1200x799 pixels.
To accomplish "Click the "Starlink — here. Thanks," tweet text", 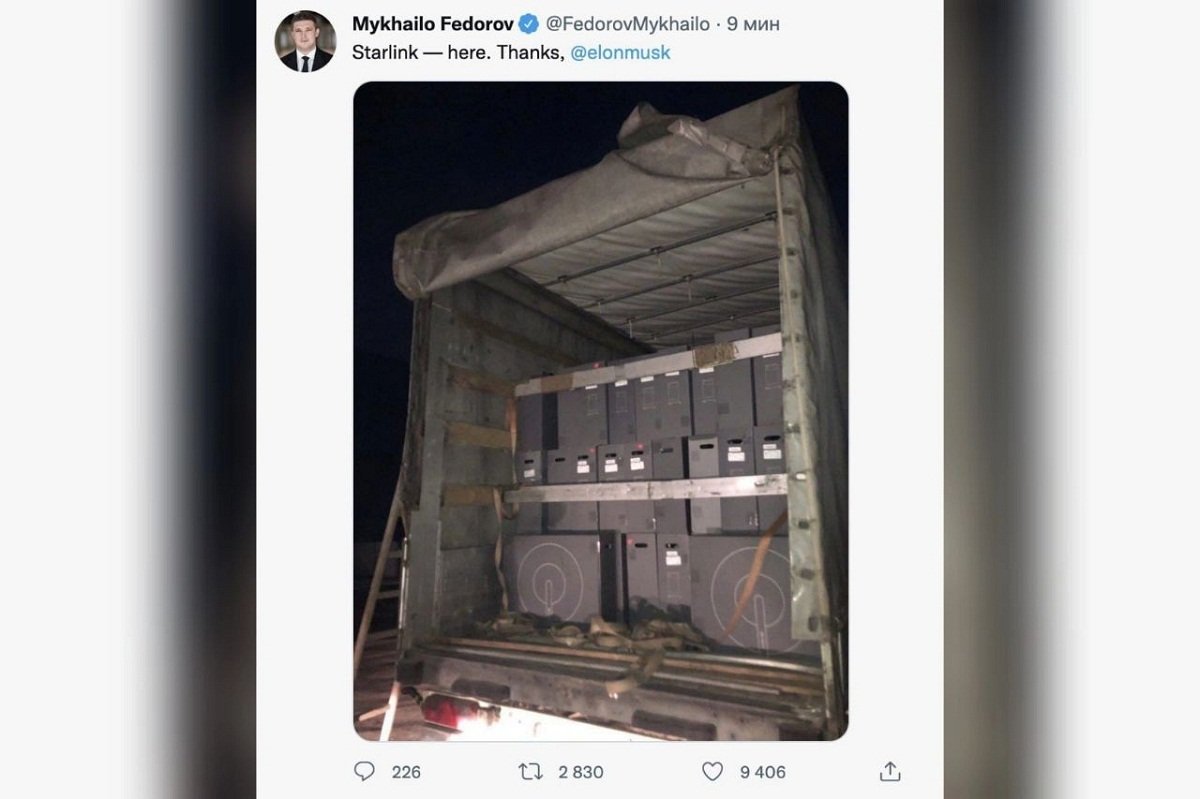I will pyautogui.click(x=458, y=52).
